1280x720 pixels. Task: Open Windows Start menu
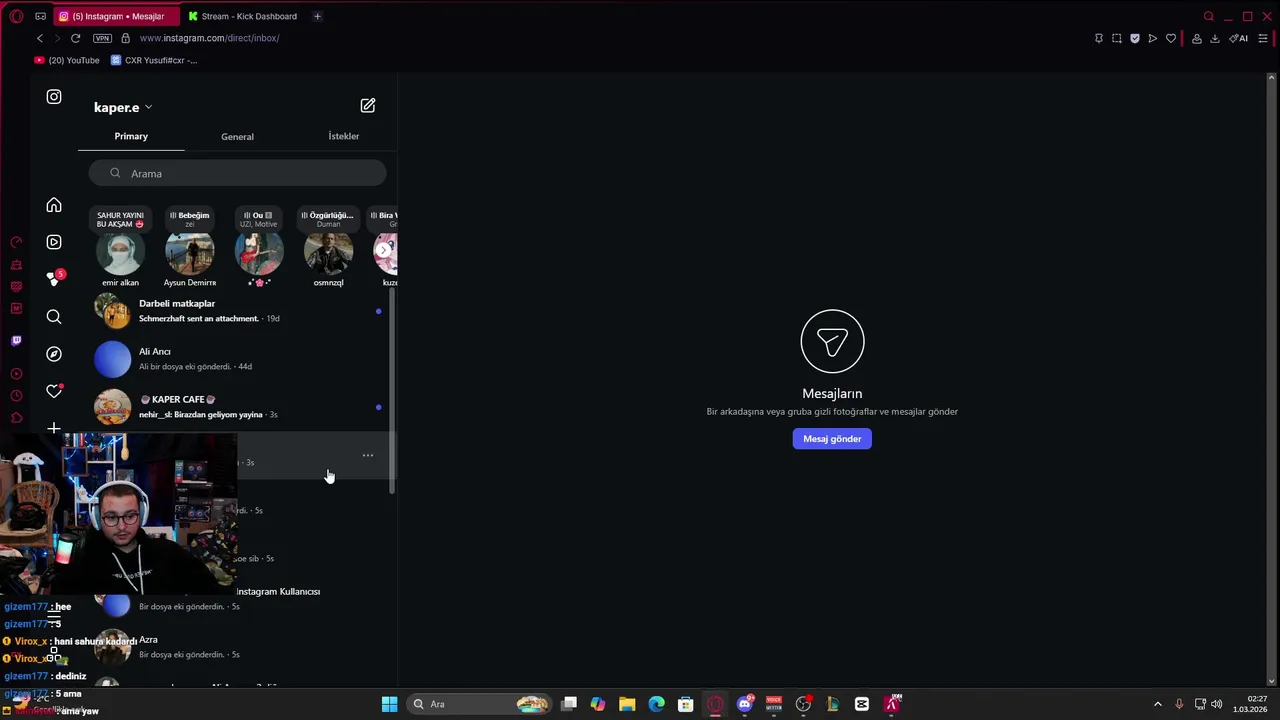tap(389, 704)
